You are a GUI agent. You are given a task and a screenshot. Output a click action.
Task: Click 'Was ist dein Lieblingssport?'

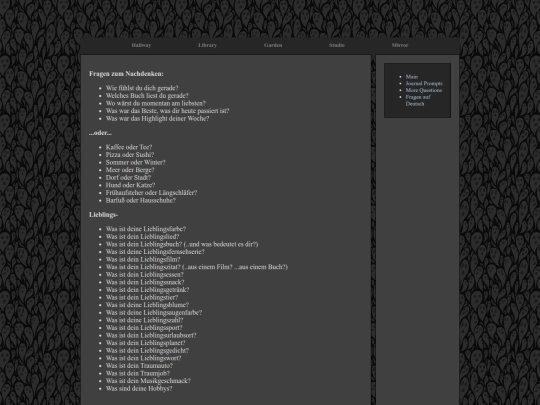[144, 328]
